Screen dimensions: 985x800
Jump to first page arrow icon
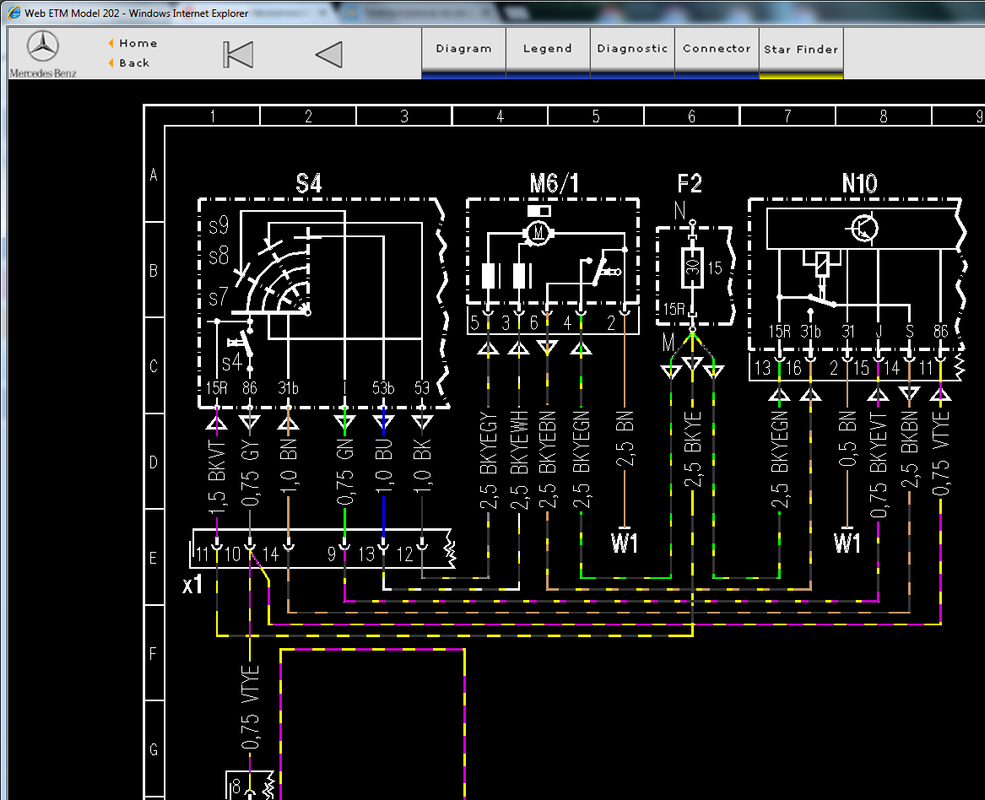[238, 55]
